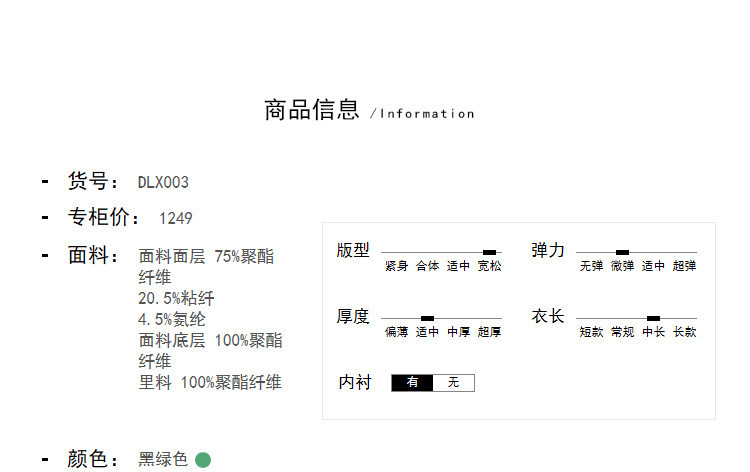Choose 长款 under the 衣长 scale

[684, 332]
